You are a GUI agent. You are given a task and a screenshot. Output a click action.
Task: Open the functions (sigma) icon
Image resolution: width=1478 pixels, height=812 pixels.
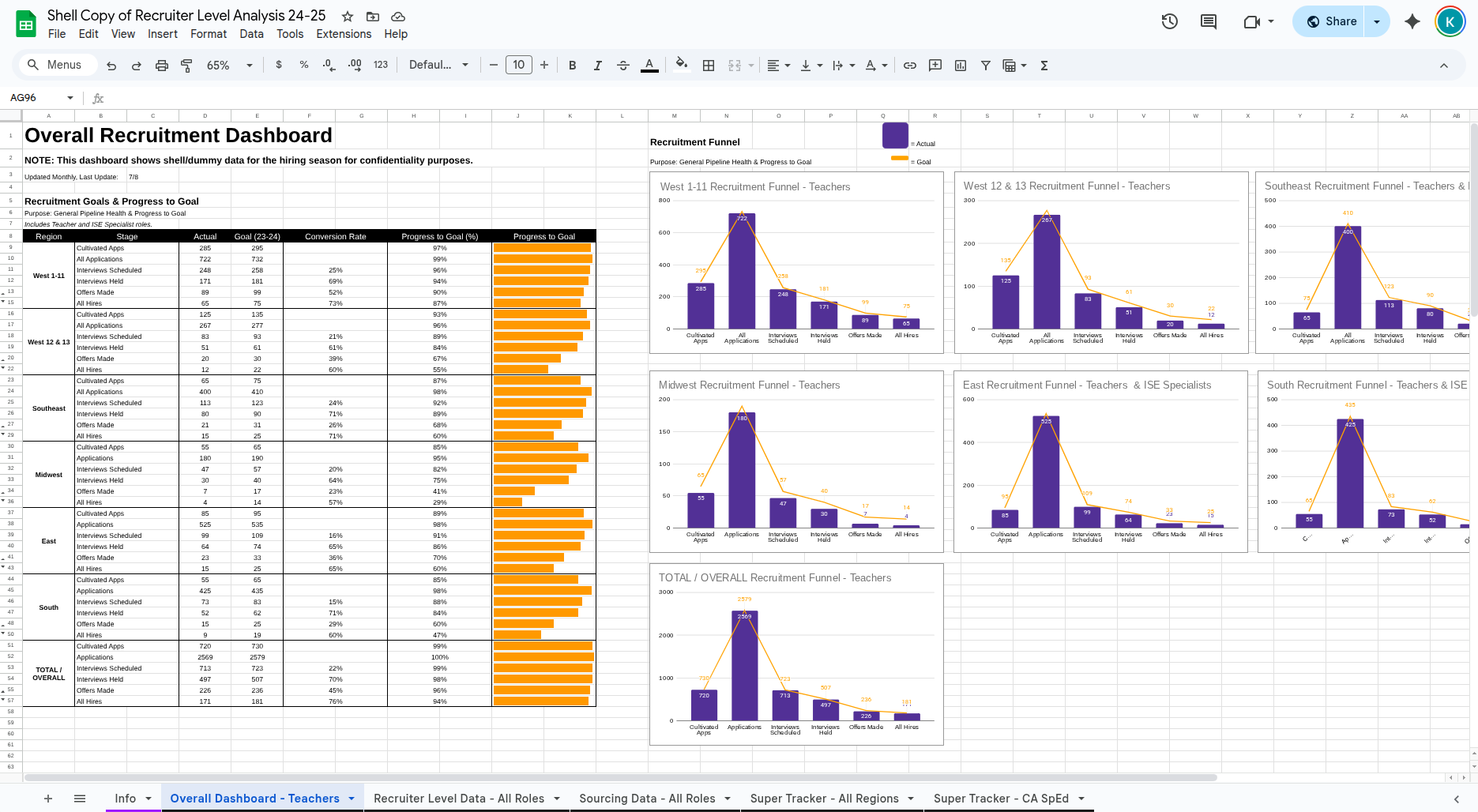[1044, 65]
